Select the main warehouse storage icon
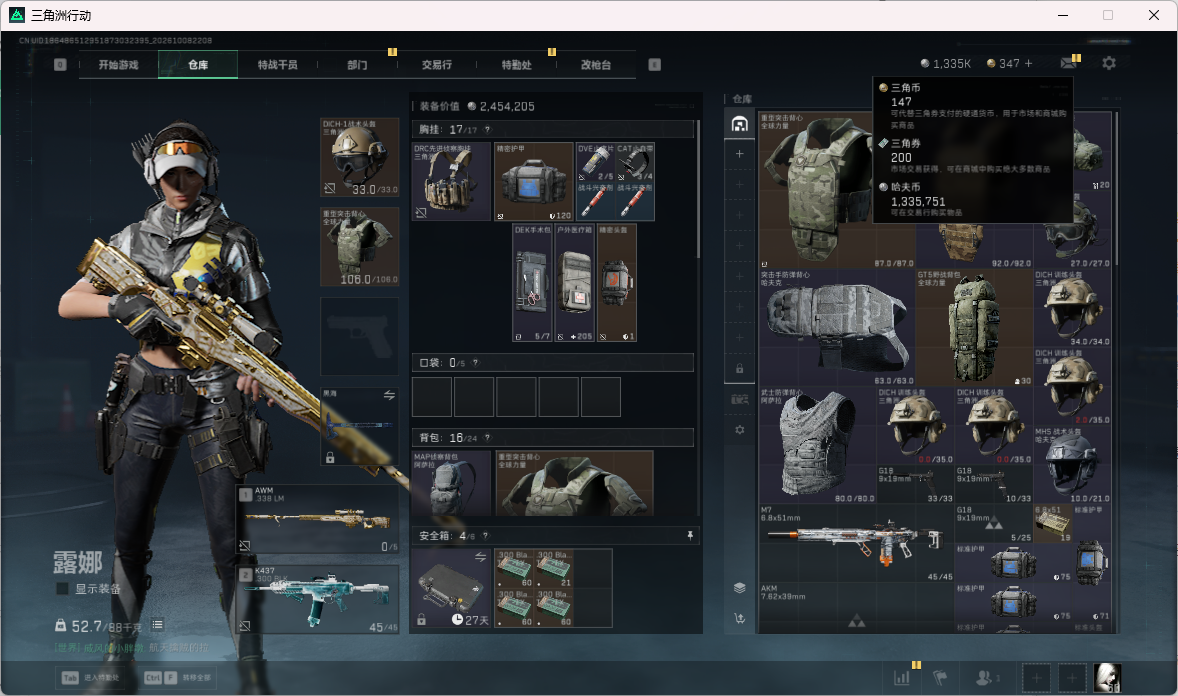The width and height of the screenshot is (1178, 696). coord(739,124)
